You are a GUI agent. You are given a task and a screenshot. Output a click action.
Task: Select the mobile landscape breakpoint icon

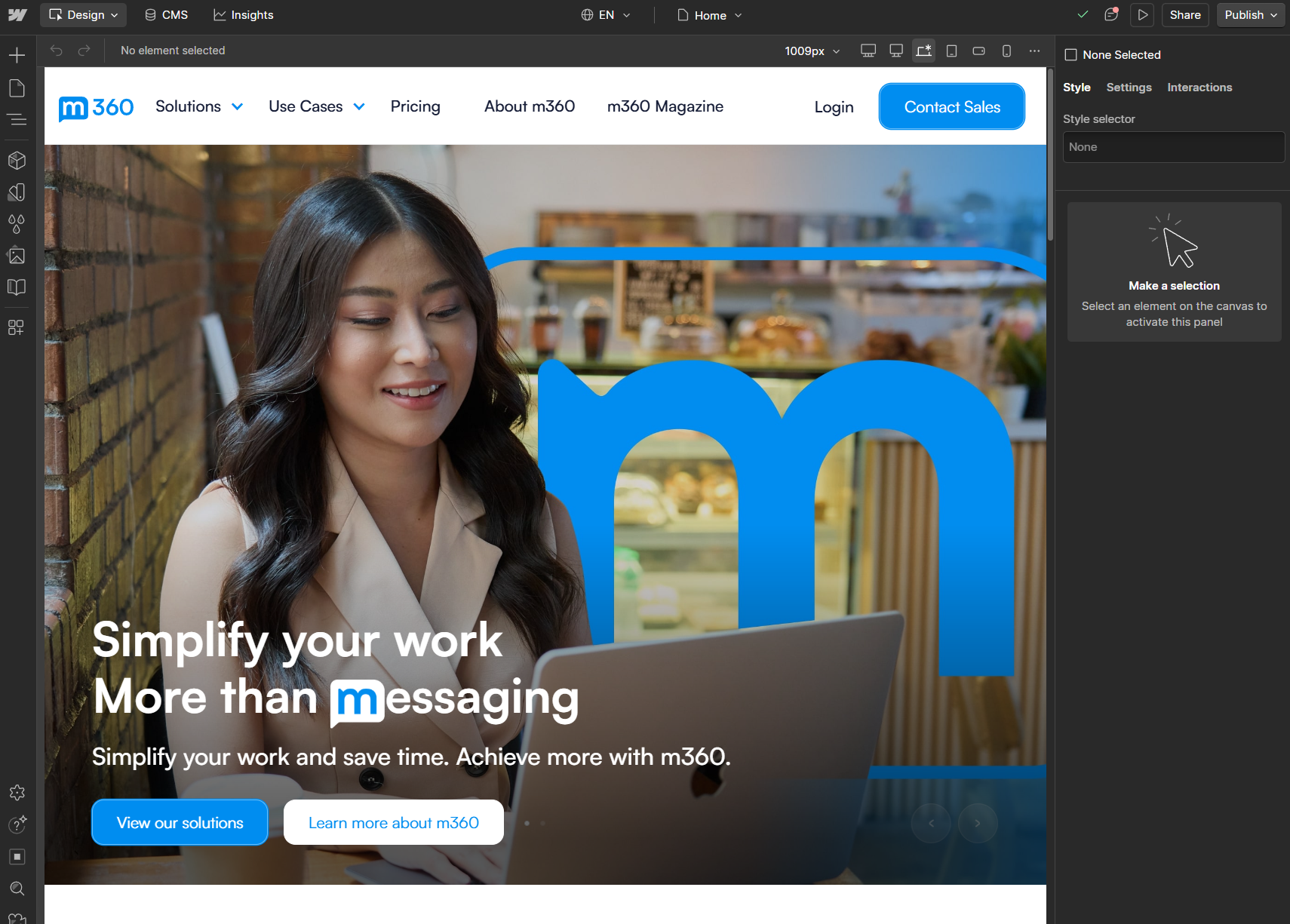979,51
